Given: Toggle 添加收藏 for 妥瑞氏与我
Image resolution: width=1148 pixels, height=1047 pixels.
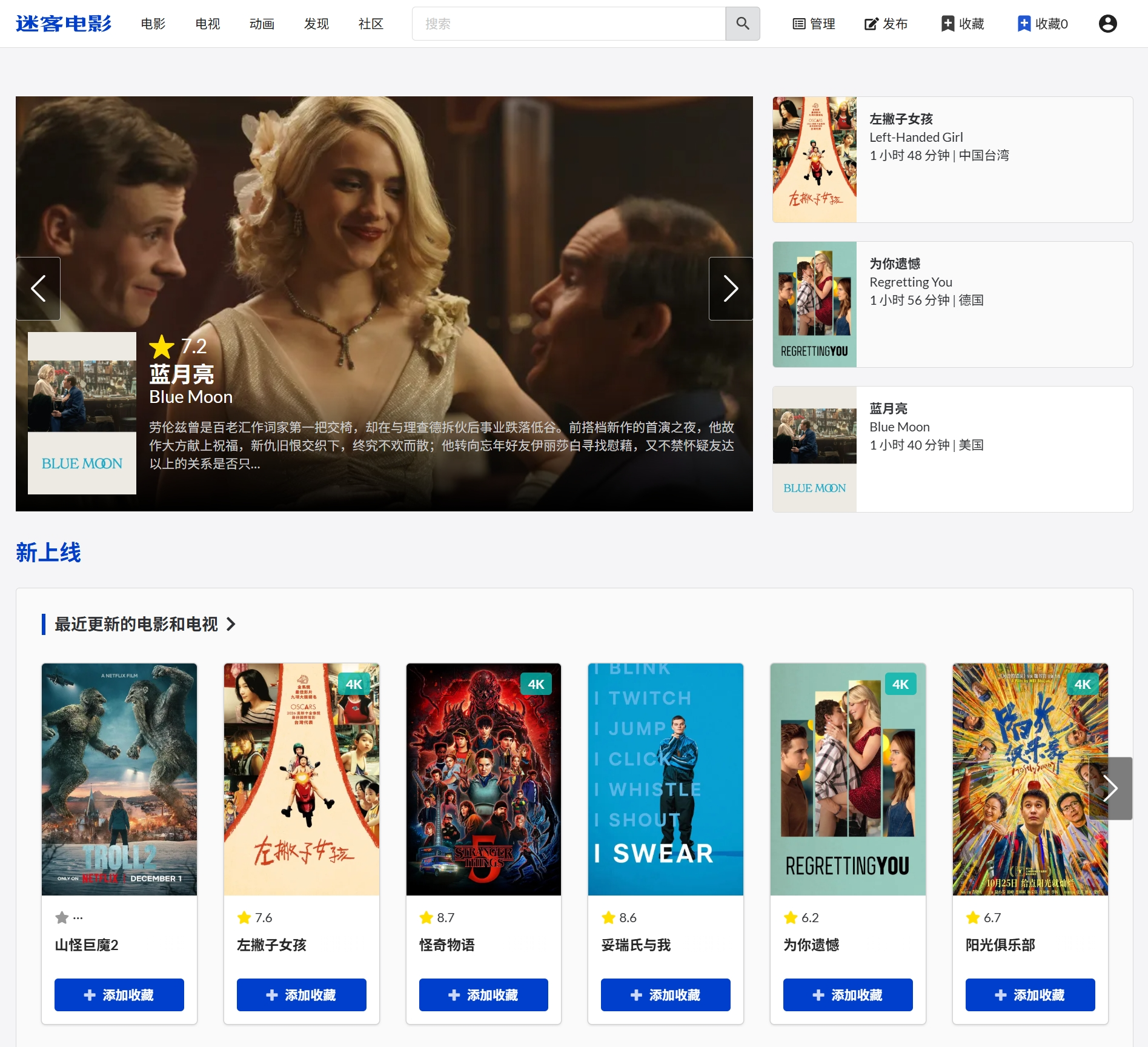Looking at the screenshot, I should tap(665, 995).
